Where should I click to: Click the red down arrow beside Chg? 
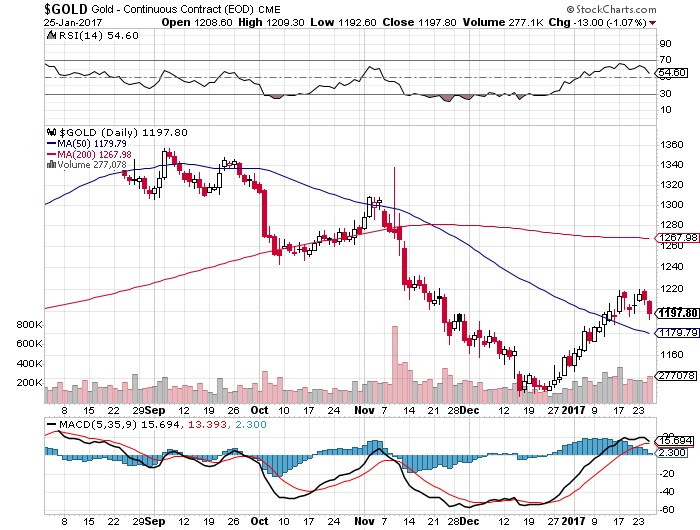click(x=653, y=23)
